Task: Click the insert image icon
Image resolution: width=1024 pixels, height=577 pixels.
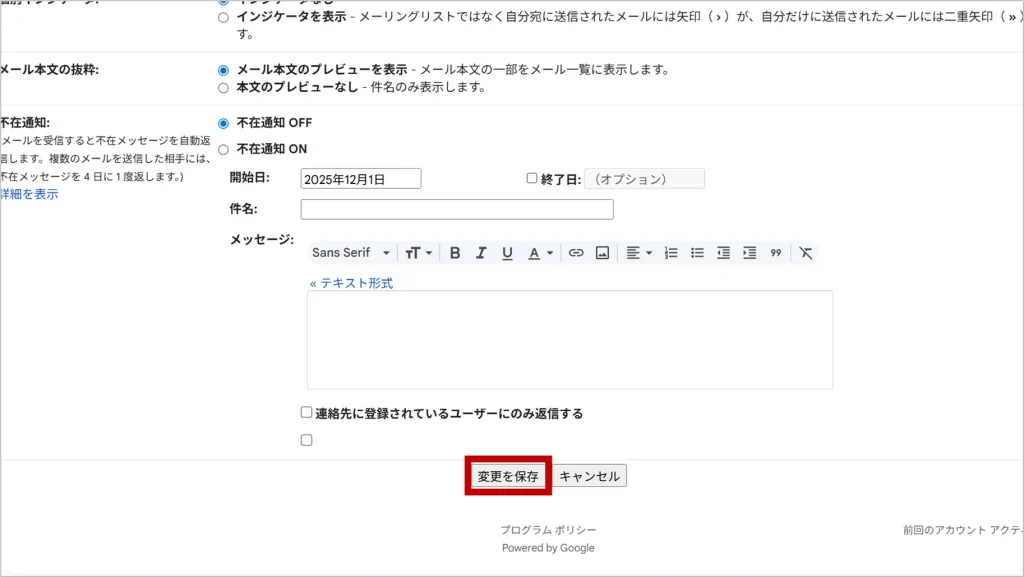Action: [x=602, y=253]
